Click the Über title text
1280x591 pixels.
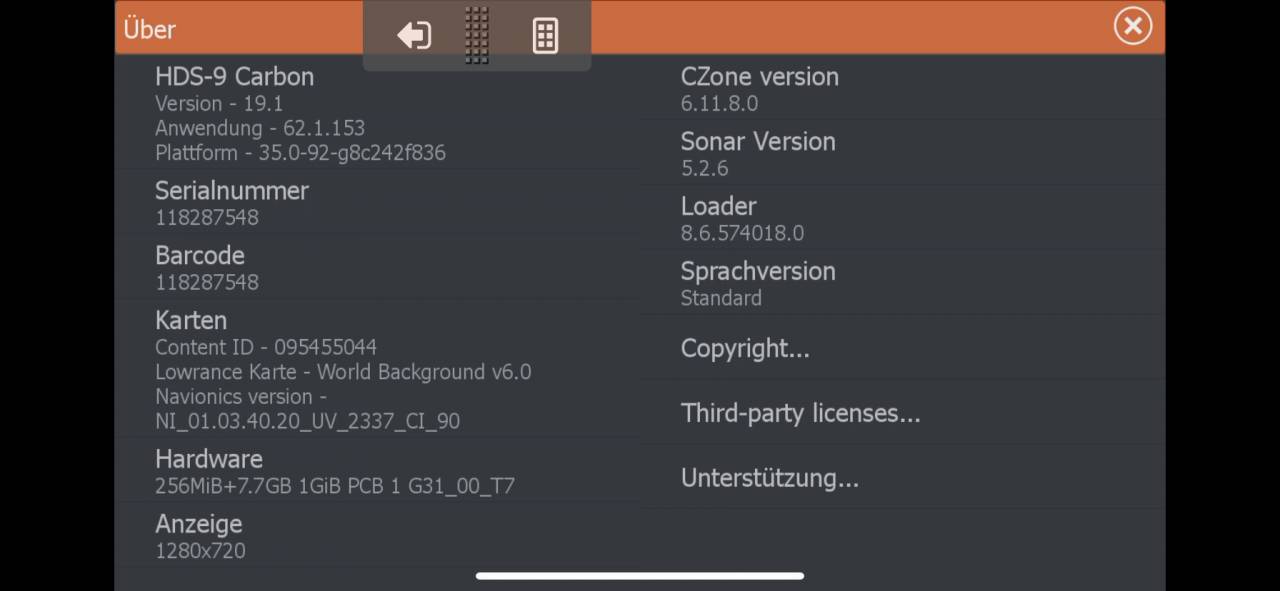[x=150, y=29]
